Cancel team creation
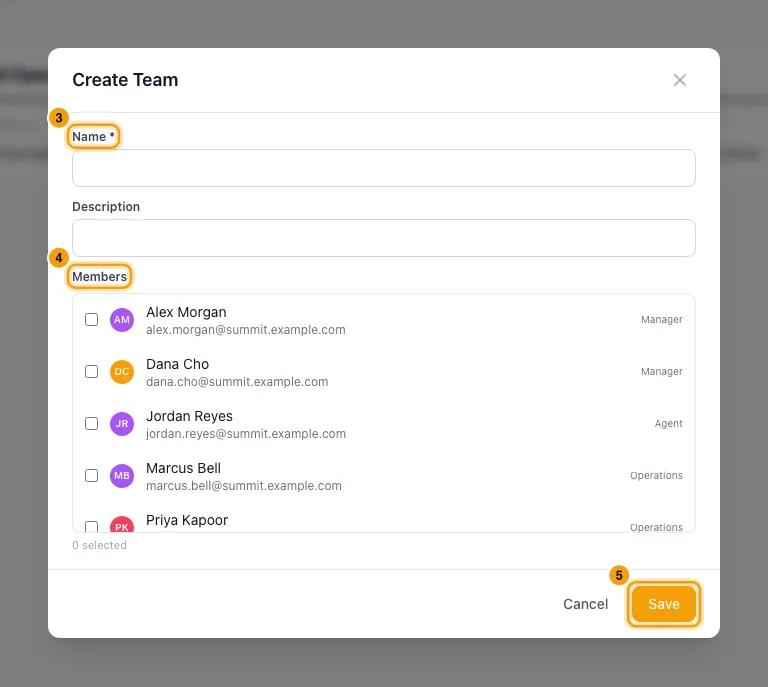 coord(585,604)
